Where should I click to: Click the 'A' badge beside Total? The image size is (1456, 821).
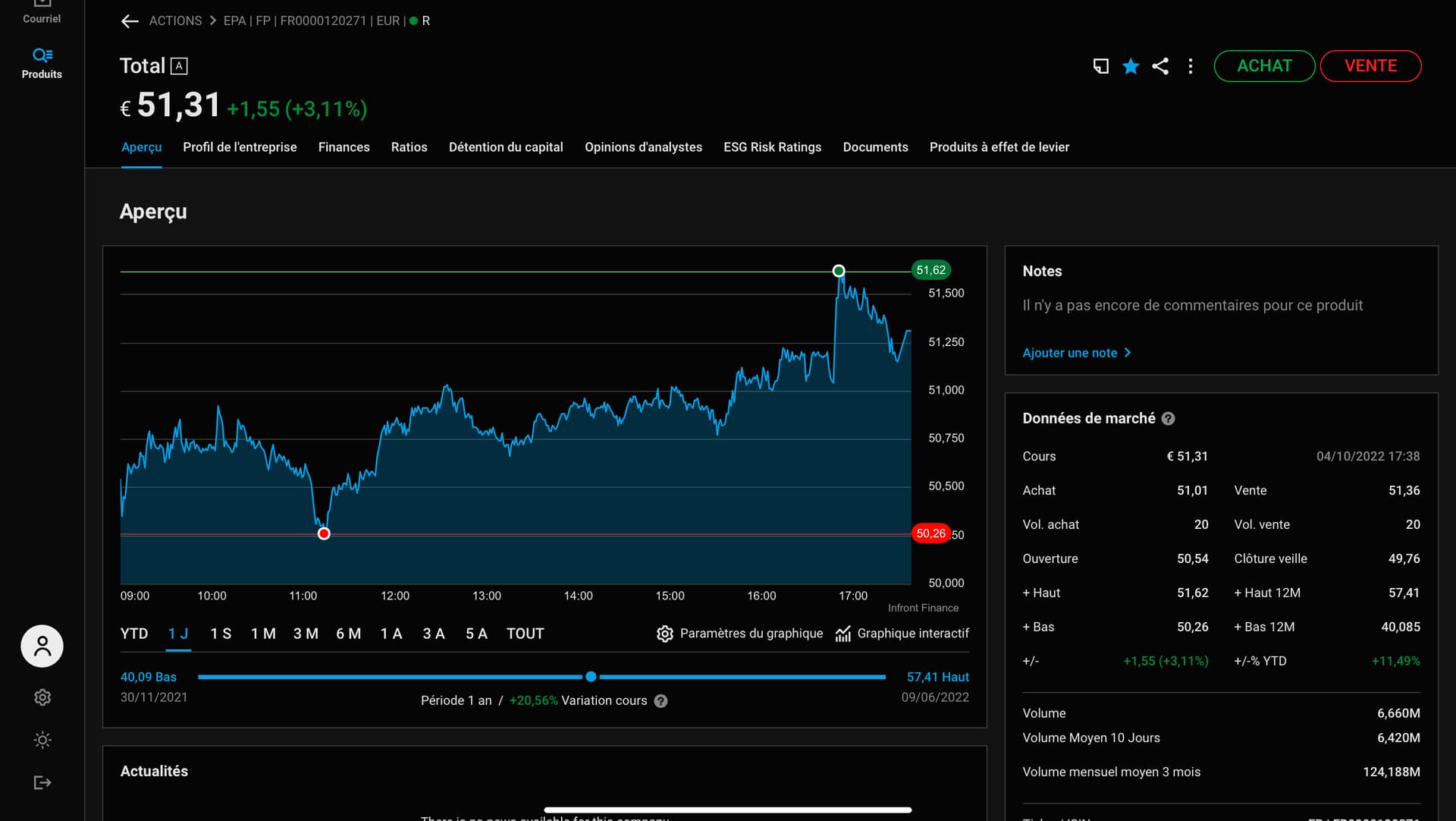(x=179, y=66)
